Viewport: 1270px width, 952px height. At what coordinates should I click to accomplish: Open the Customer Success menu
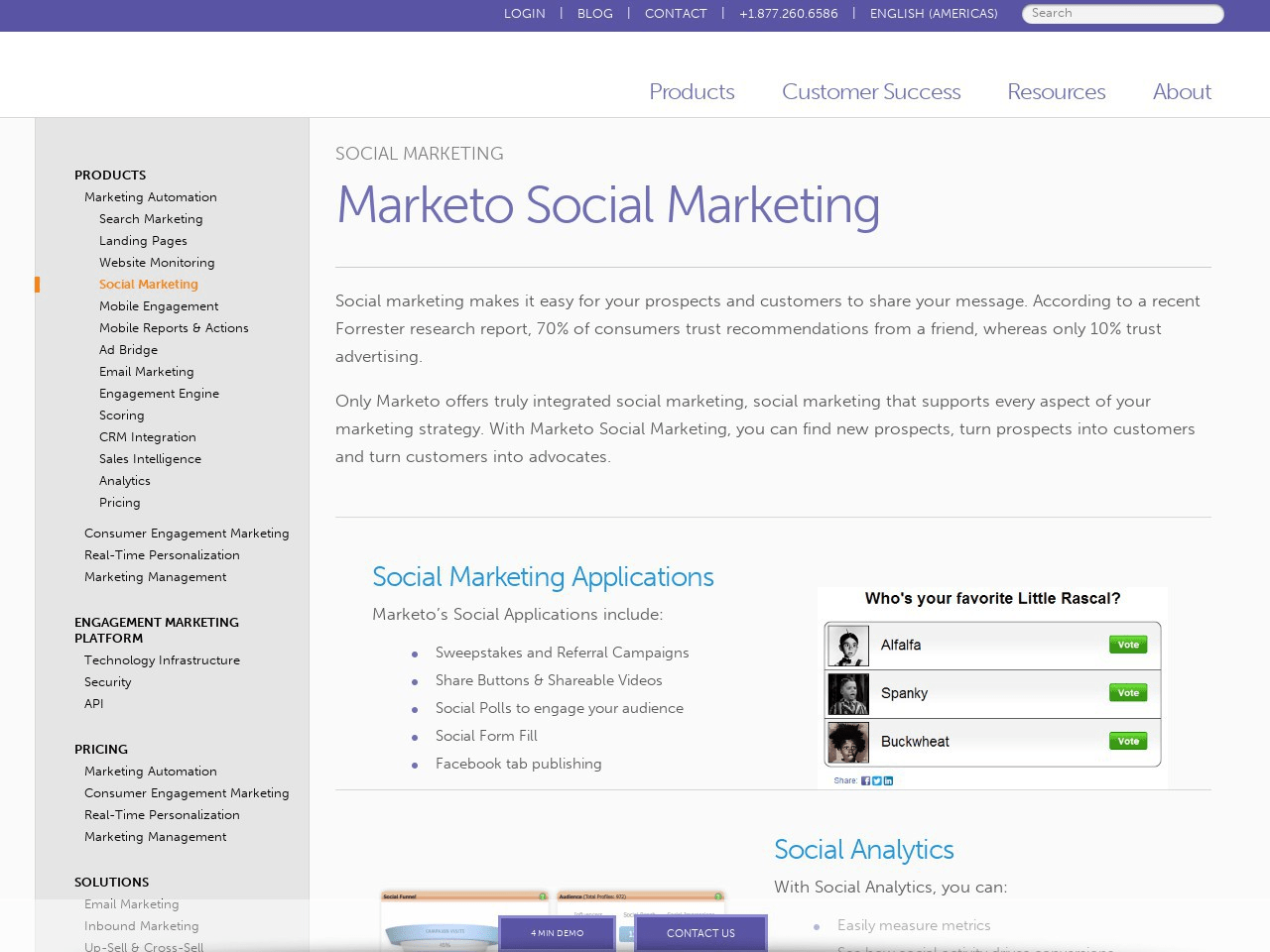click(871, 91)
